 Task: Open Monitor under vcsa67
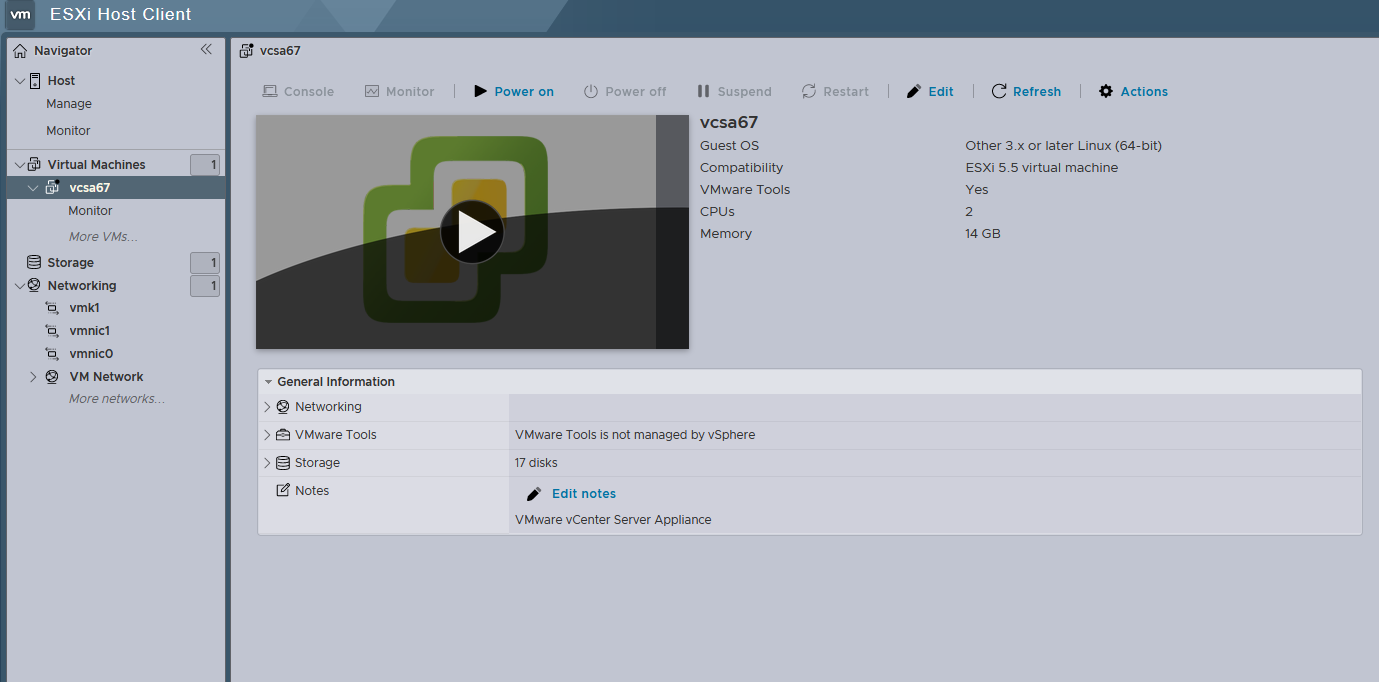pyautogui.click(x=90, y=211)
